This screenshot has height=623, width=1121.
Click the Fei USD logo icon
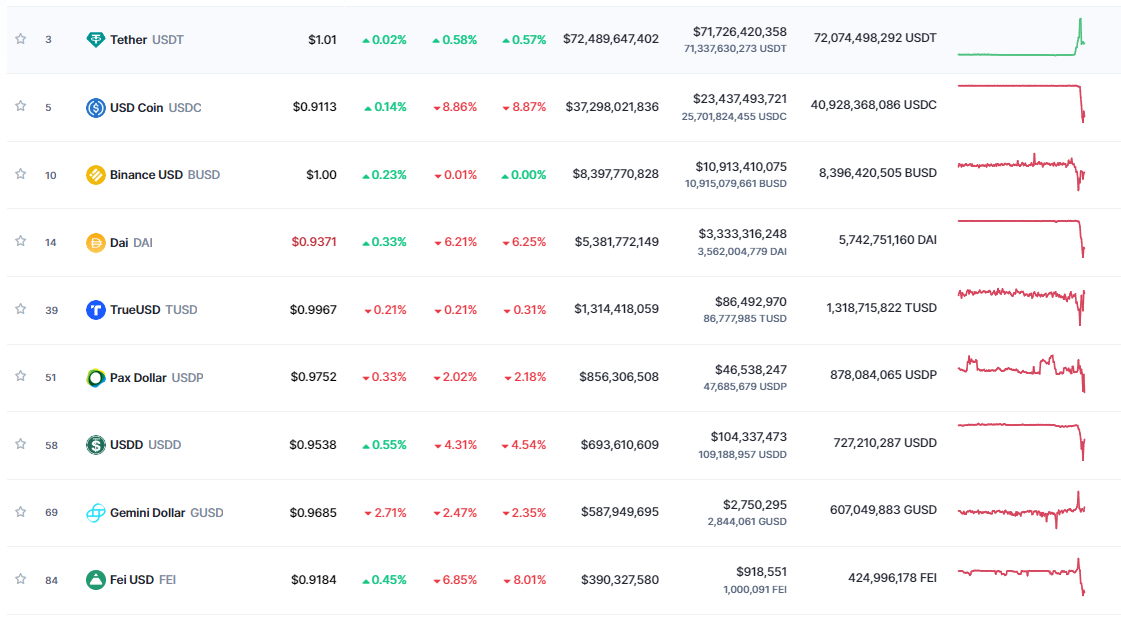click(x=96, y=580)
